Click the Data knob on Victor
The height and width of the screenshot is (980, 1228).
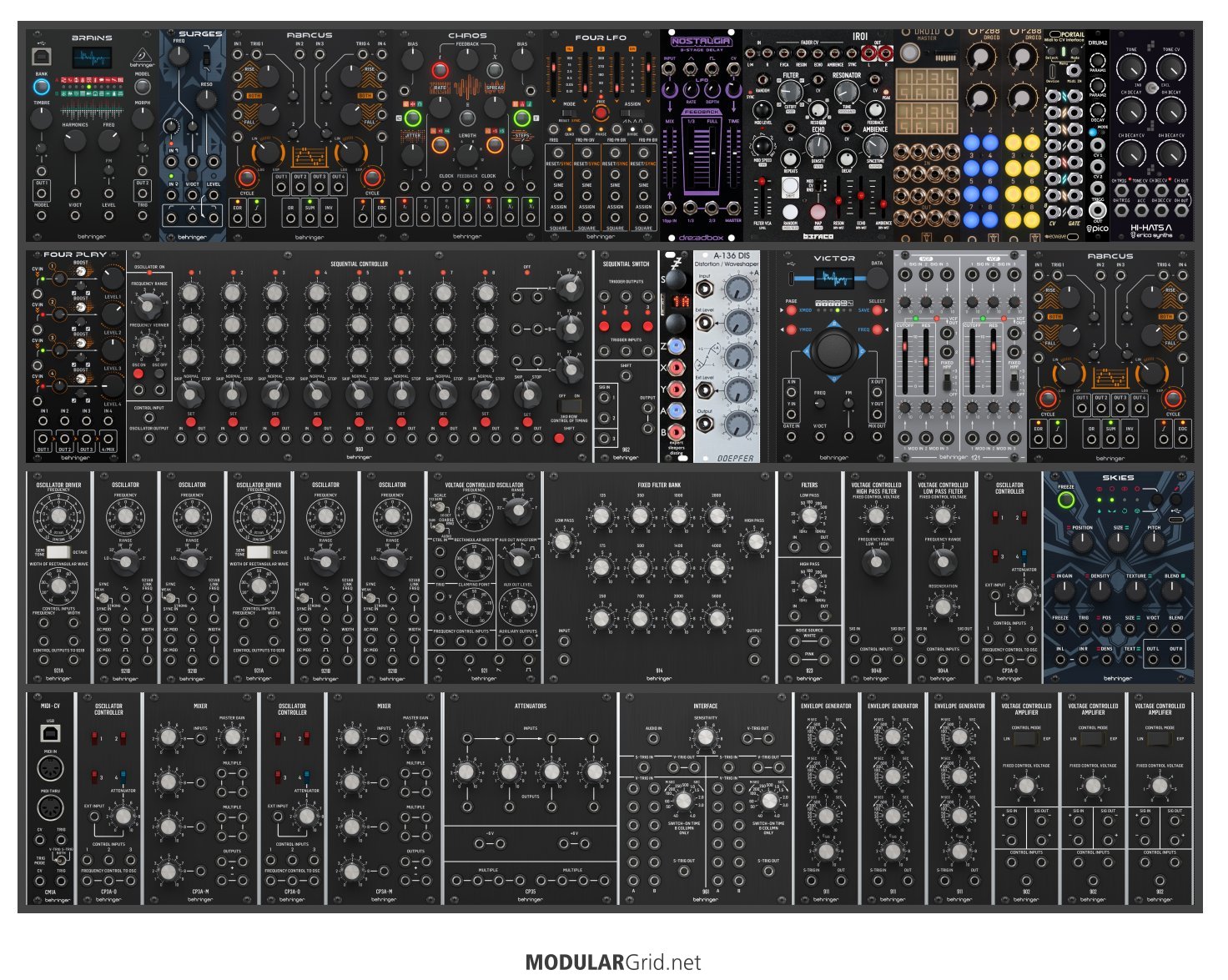[x=876, y=280]
